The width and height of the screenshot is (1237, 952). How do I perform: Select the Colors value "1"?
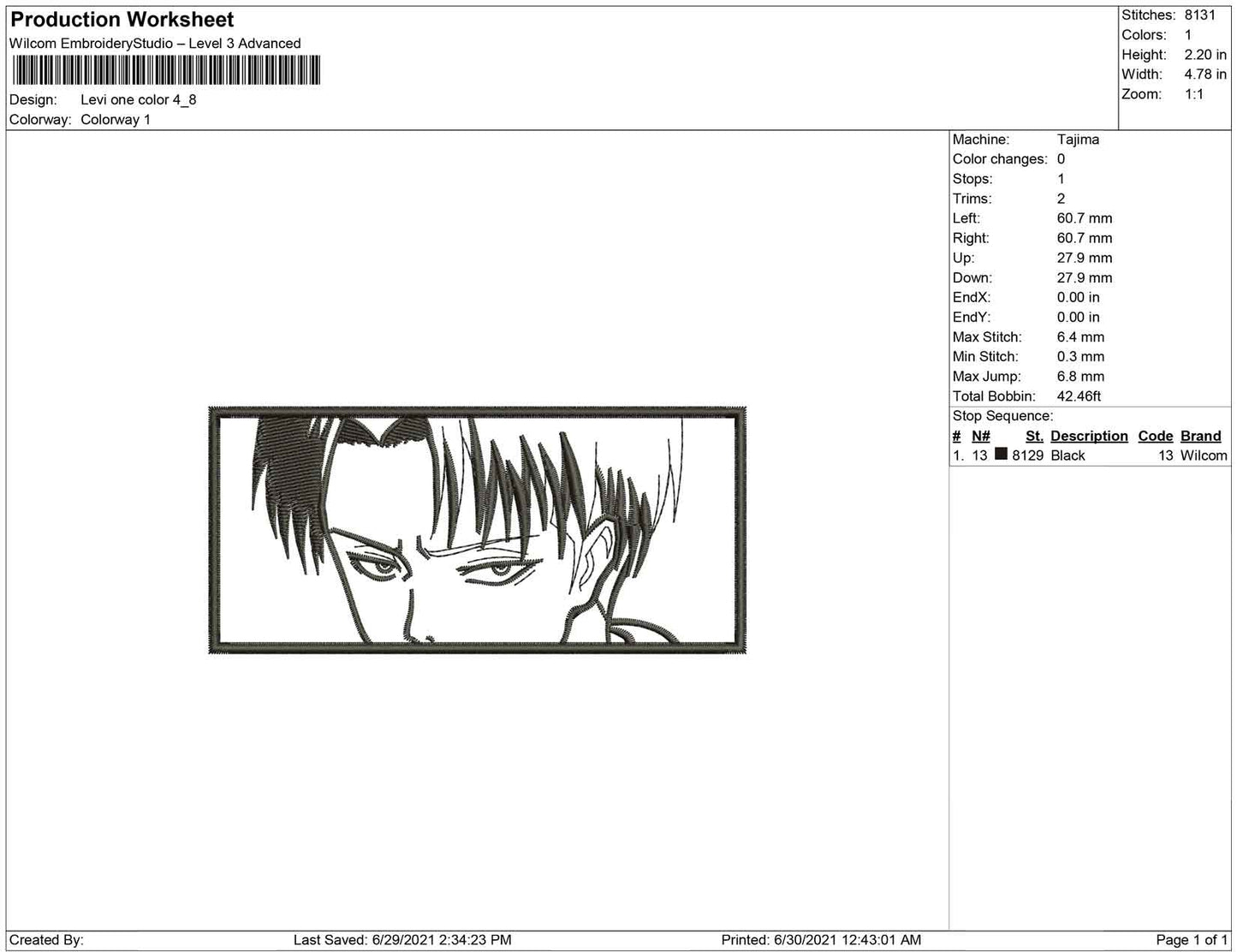click(x=1188, y=35)
